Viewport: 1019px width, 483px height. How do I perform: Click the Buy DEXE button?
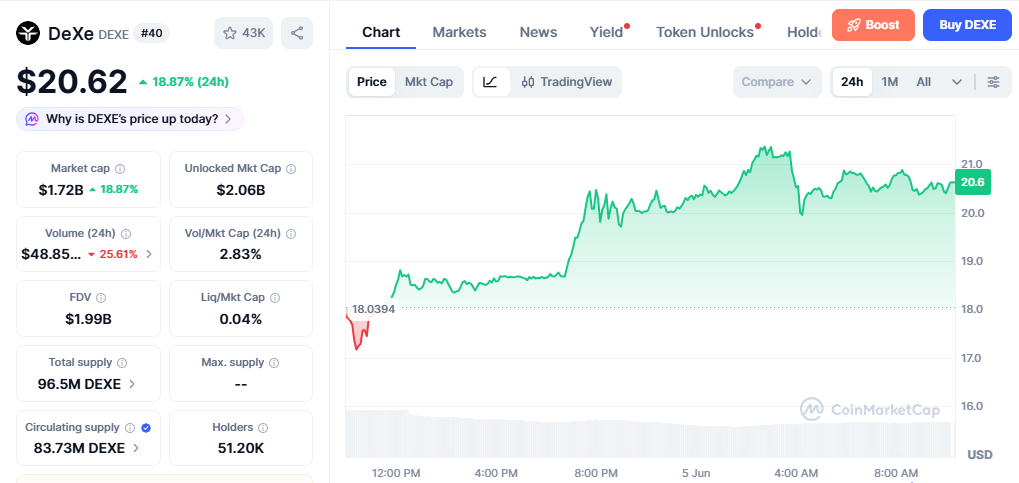(967, 25)
